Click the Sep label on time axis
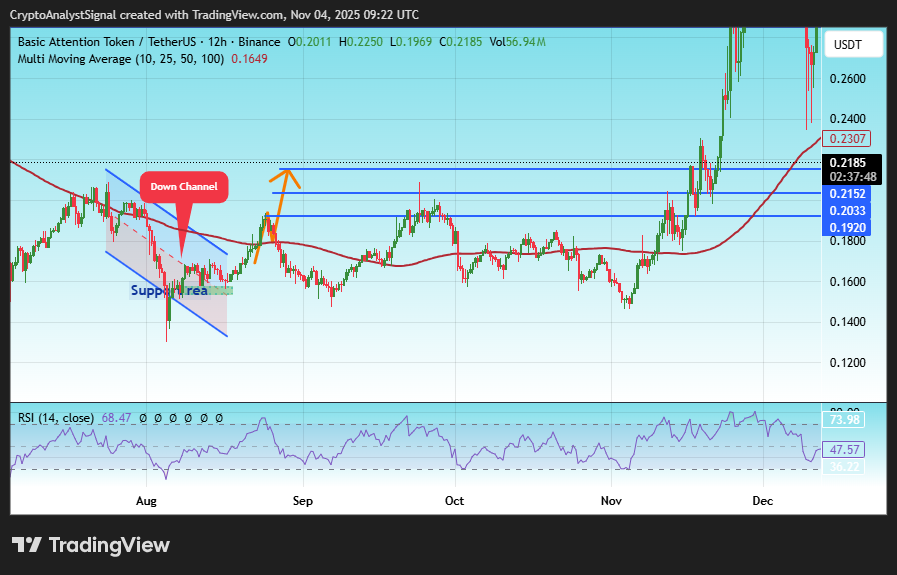 click(303, 501)
